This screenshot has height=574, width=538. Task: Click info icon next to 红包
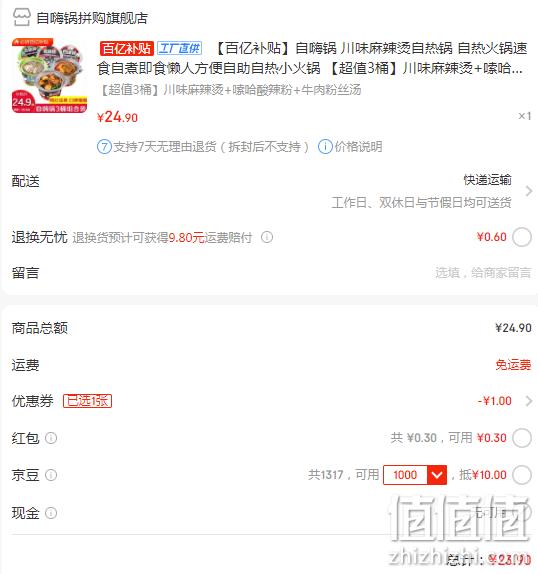point(51,438)
